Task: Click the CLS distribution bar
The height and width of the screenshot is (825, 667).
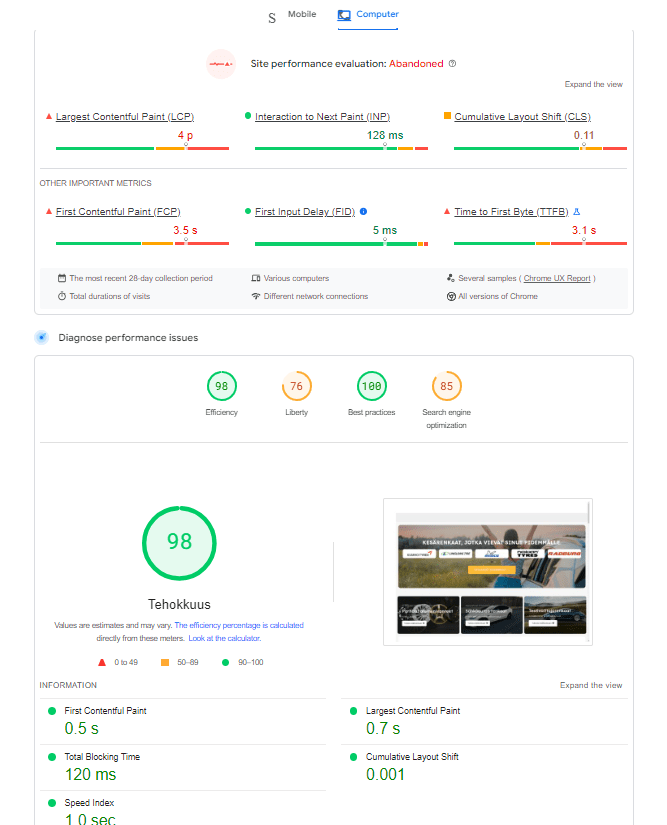Action: [540, 148]
